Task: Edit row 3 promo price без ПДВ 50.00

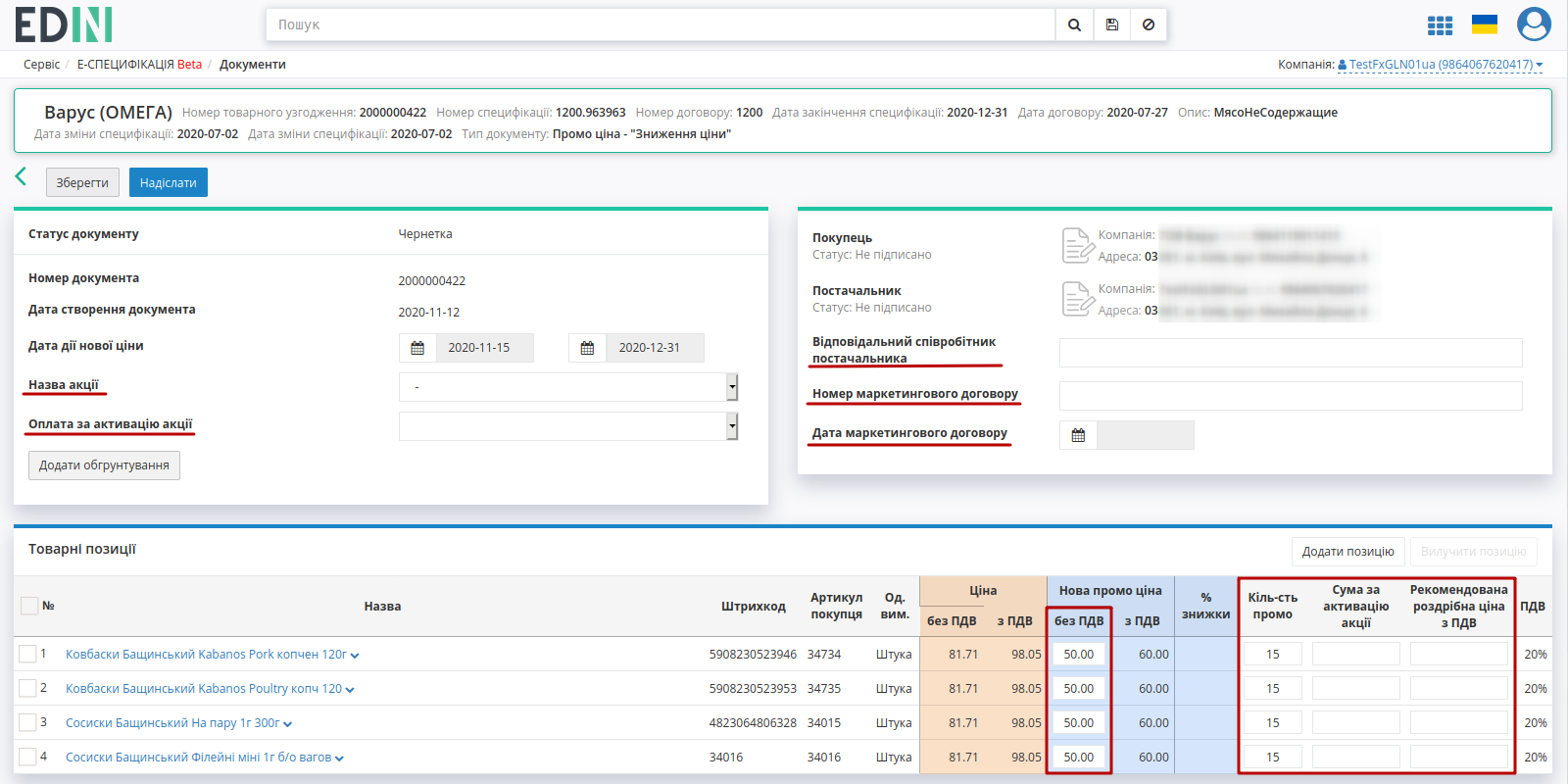Action: click(x=1079, y=722)
